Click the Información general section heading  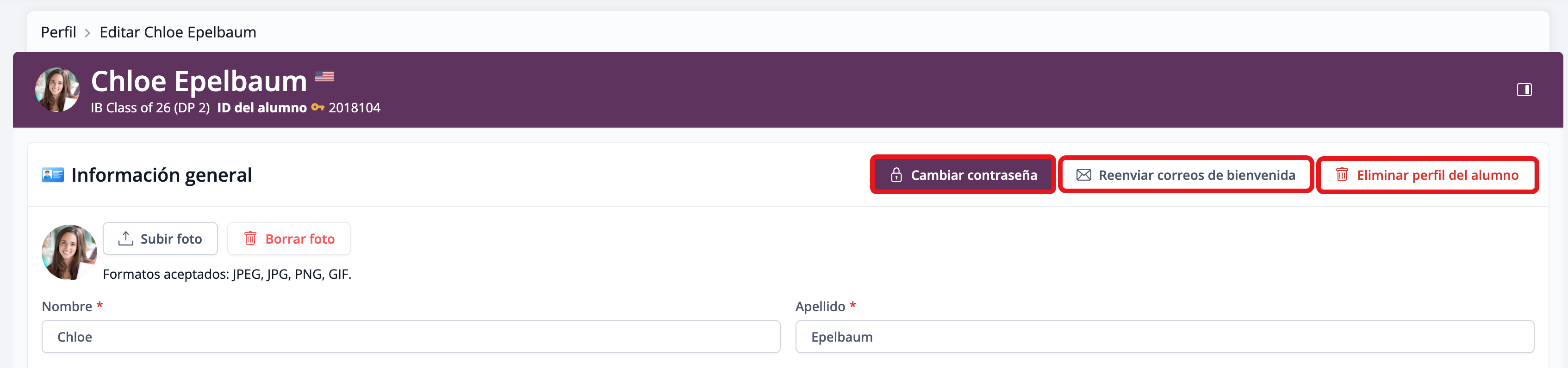coord(162,175)
